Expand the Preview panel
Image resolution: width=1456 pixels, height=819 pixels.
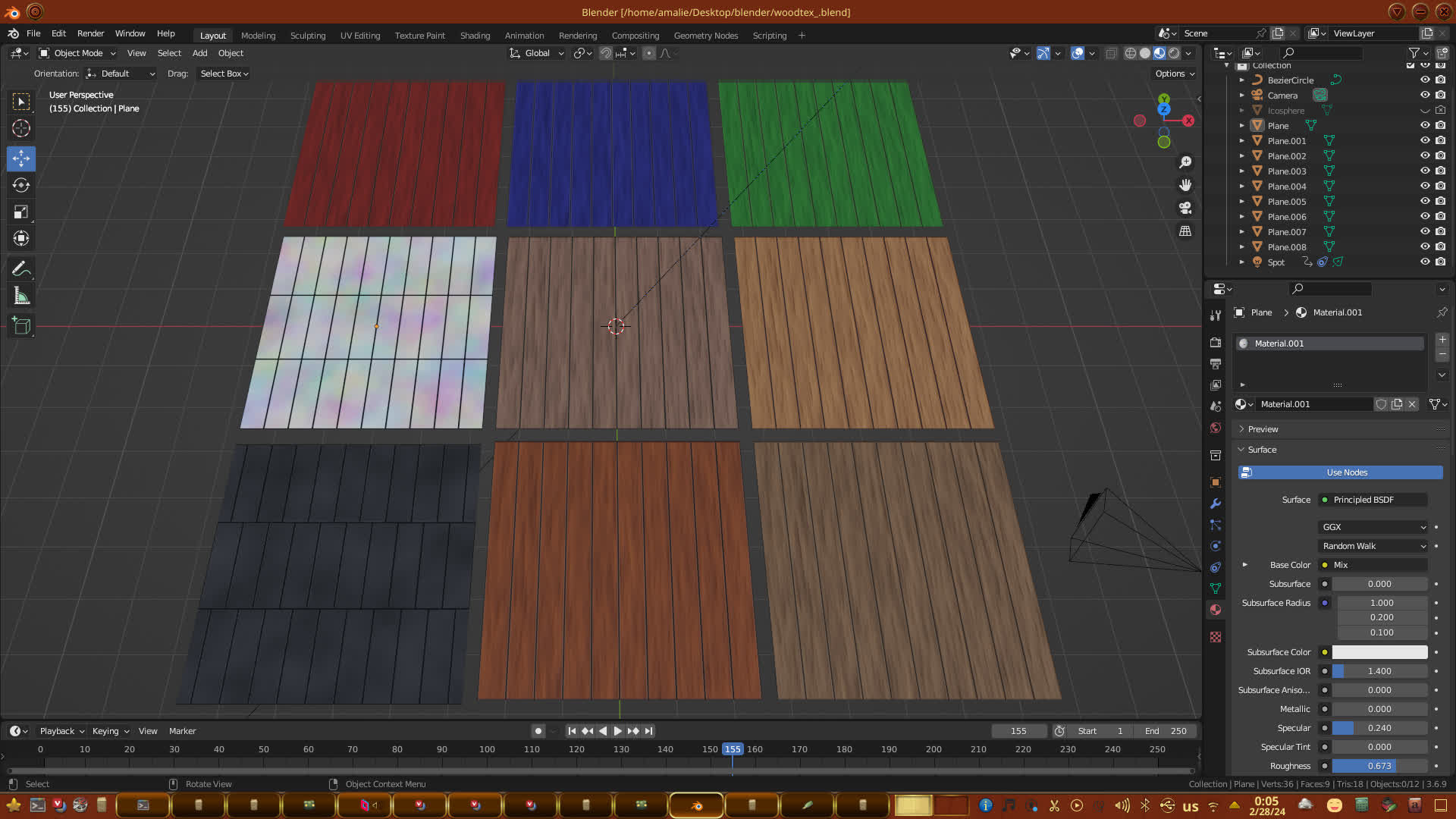pyautogui.click(x=1263, y=429)
